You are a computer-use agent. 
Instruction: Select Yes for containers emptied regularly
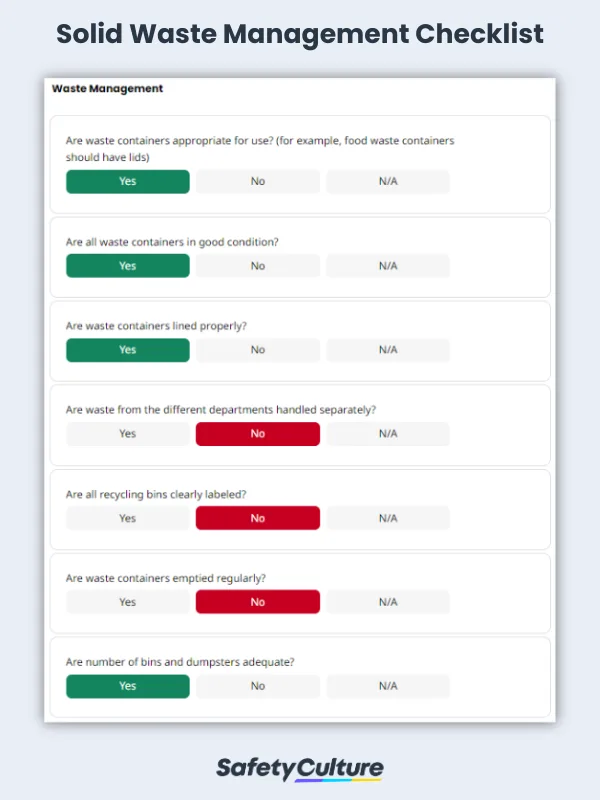(127, 602)
